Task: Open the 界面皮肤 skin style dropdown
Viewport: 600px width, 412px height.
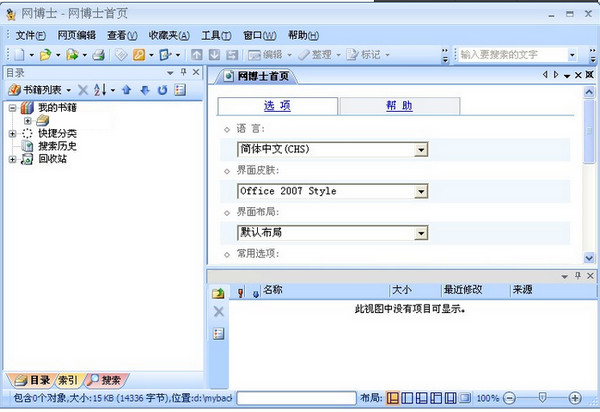Action: click(x=421, y=191)
